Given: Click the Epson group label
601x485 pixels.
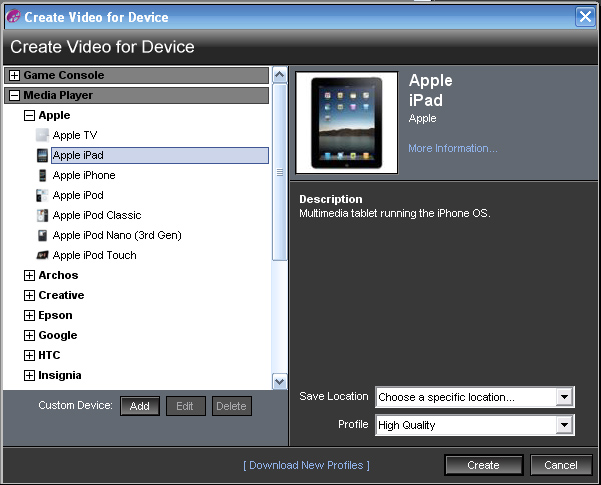Looking at the screenshot, I should [x=55, y=315].
